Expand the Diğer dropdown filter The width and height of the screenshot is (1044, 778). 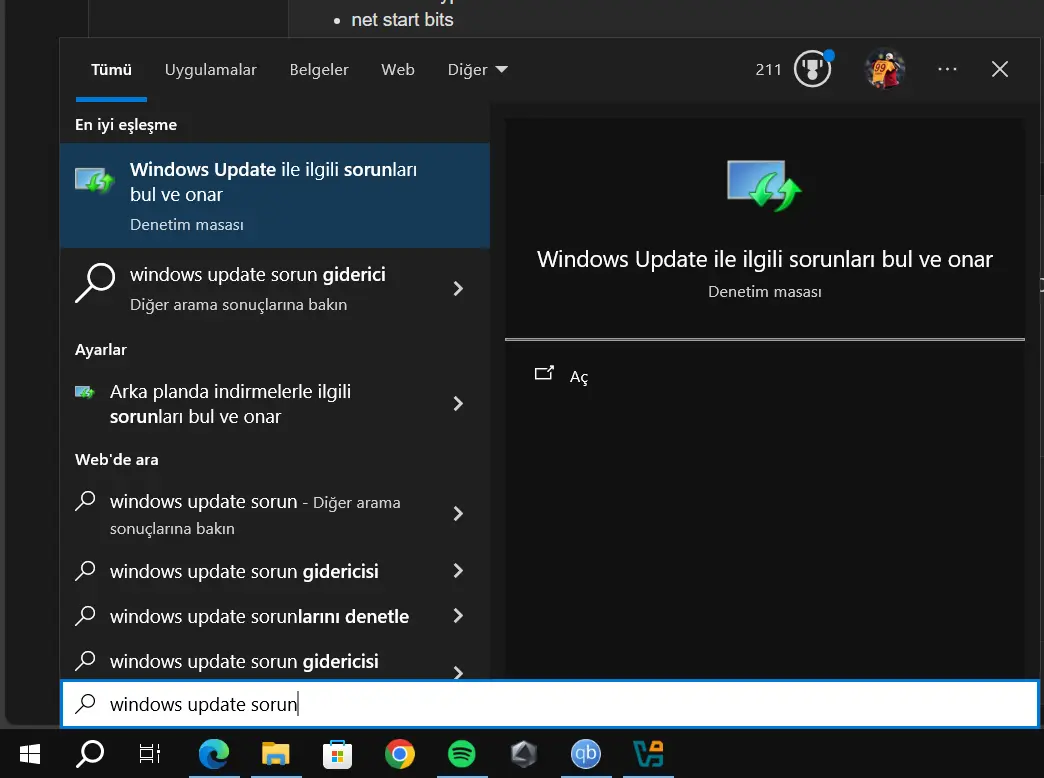coord(477,70)
